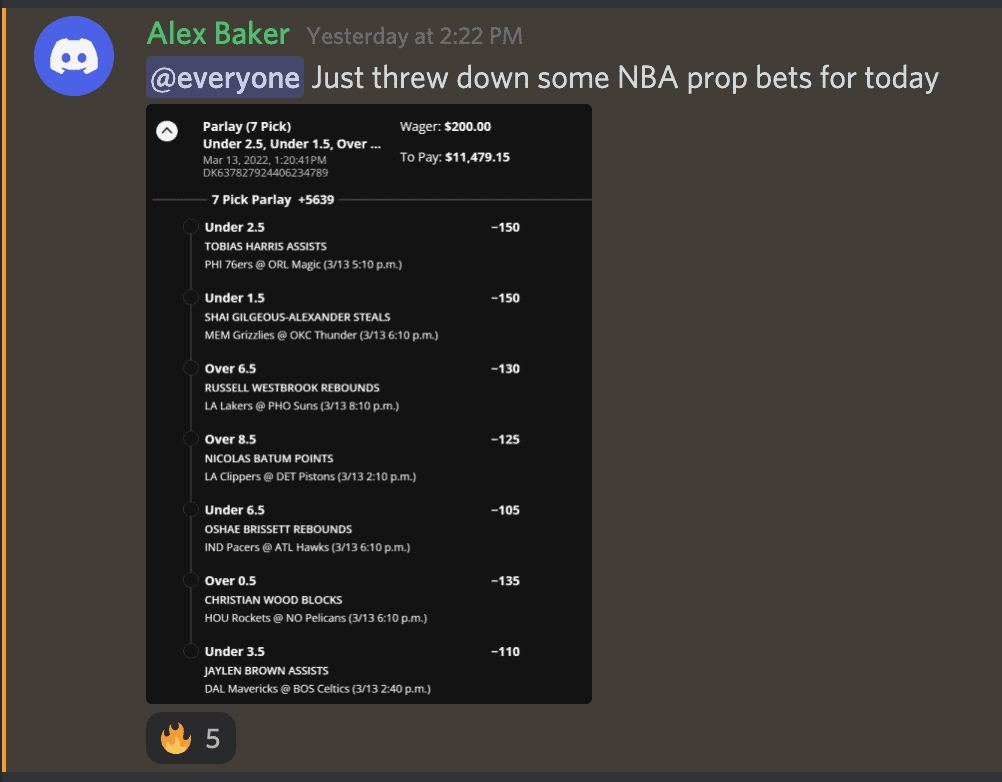
Task: Click the circle marker beside Under 6.5 Brissett rebounds
Action: [x=190, y=509]
